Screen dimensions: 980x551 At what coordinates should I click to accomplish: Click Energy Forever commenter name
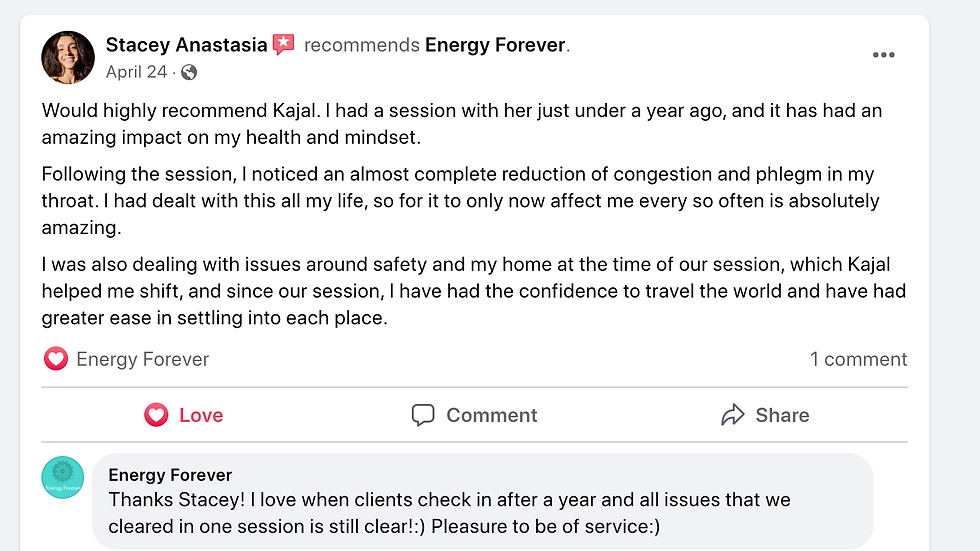170,475
